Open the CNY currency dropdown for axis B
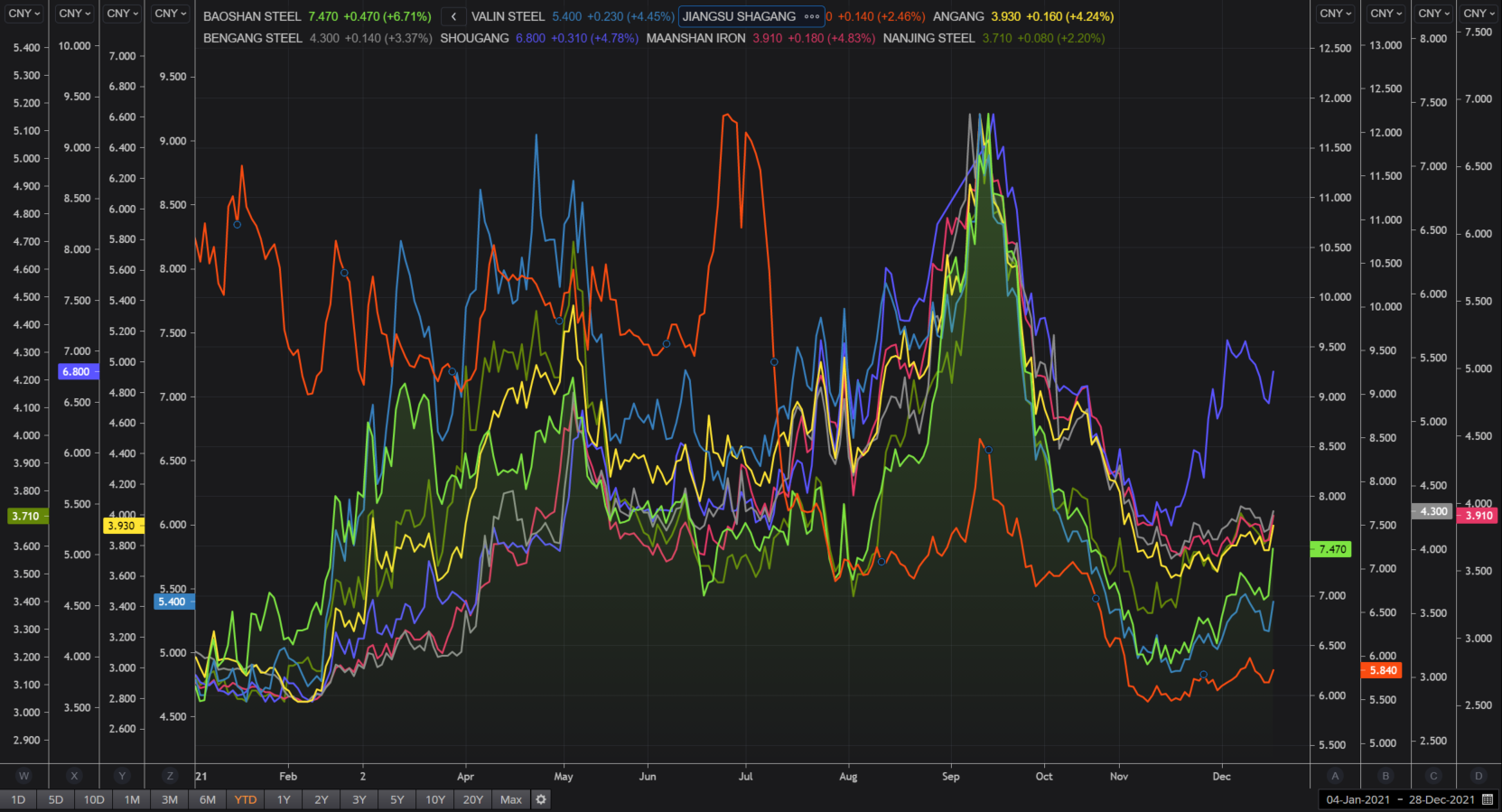 pos(1385,14)
